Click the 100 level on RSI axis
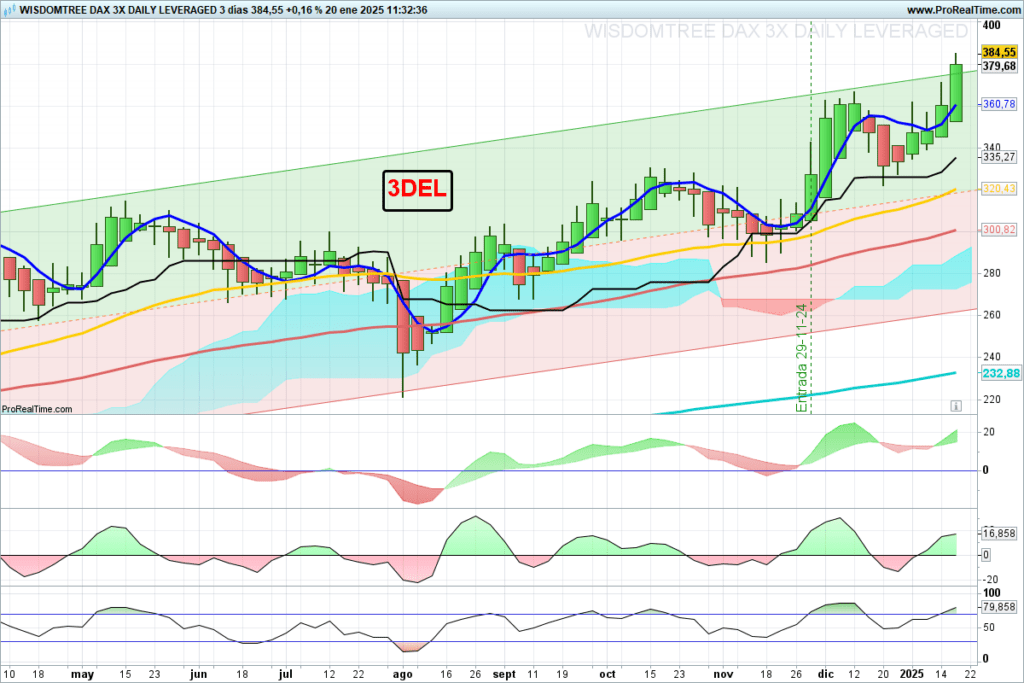 pos(991,593)
